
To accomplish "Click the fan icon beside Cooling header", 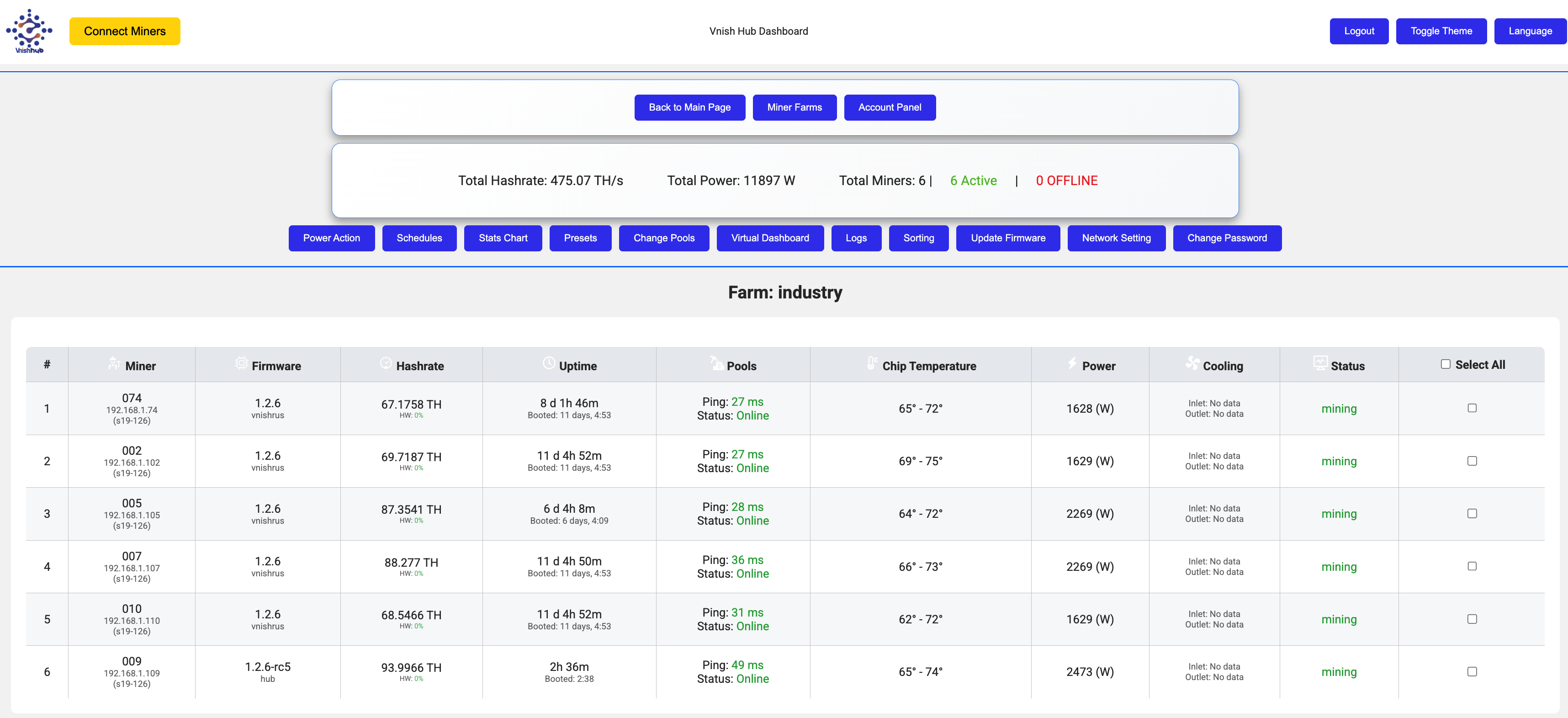I will [1192, 363].
